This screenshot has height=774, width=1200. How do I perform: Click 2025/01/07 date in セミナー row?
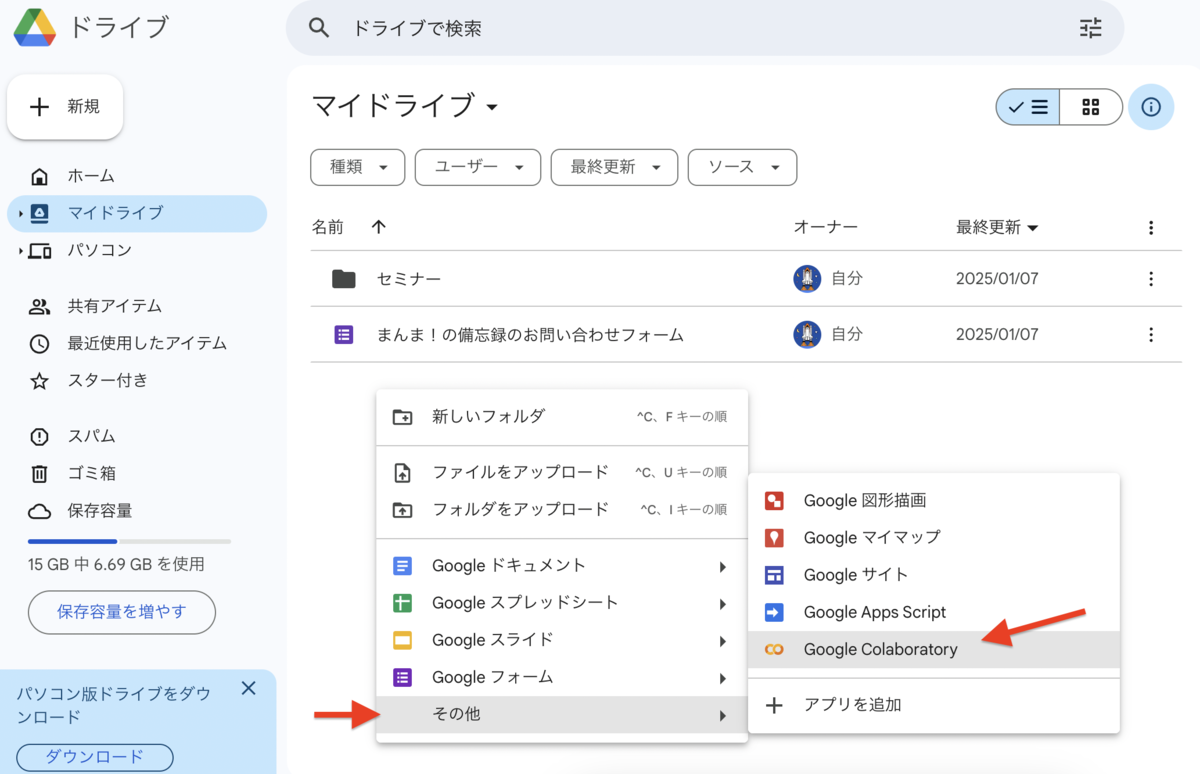[x=997, y=279]
